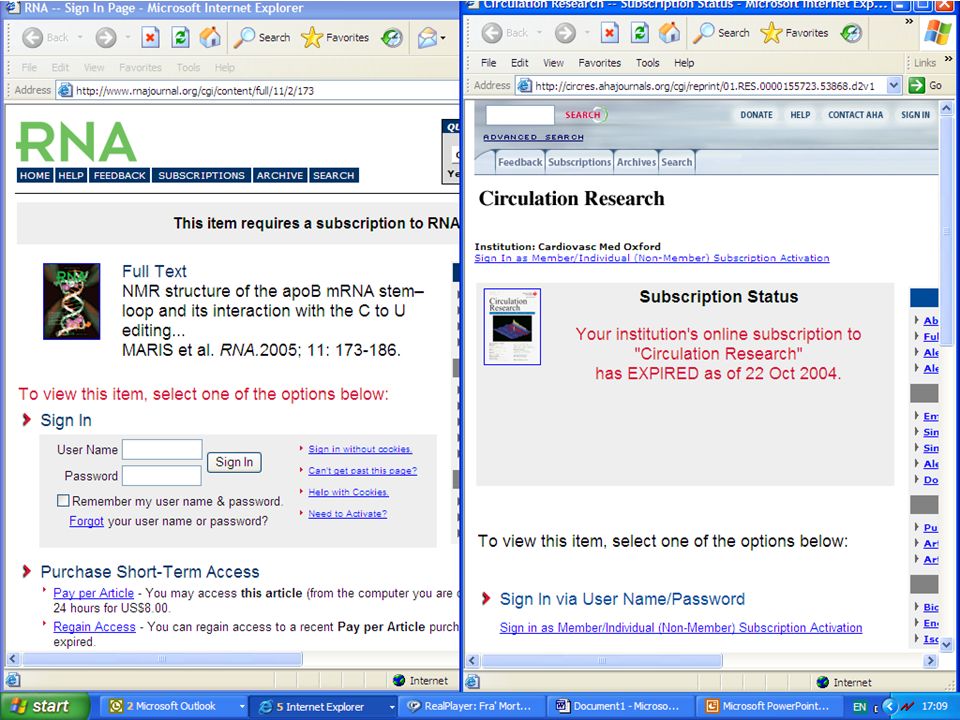Screen dimensions: 960x720
Task: Click Stop icon in Circulation Research window
Action: [x=610, y=33]
